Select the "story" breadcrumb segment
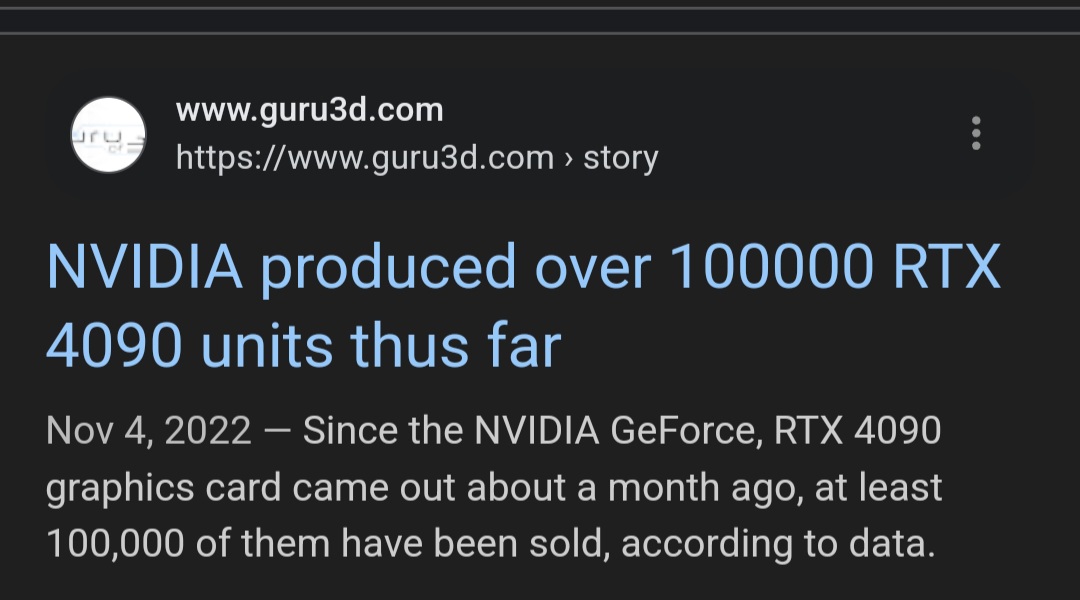The width and height of the screenshot is (1080, 600). point(621,157)
